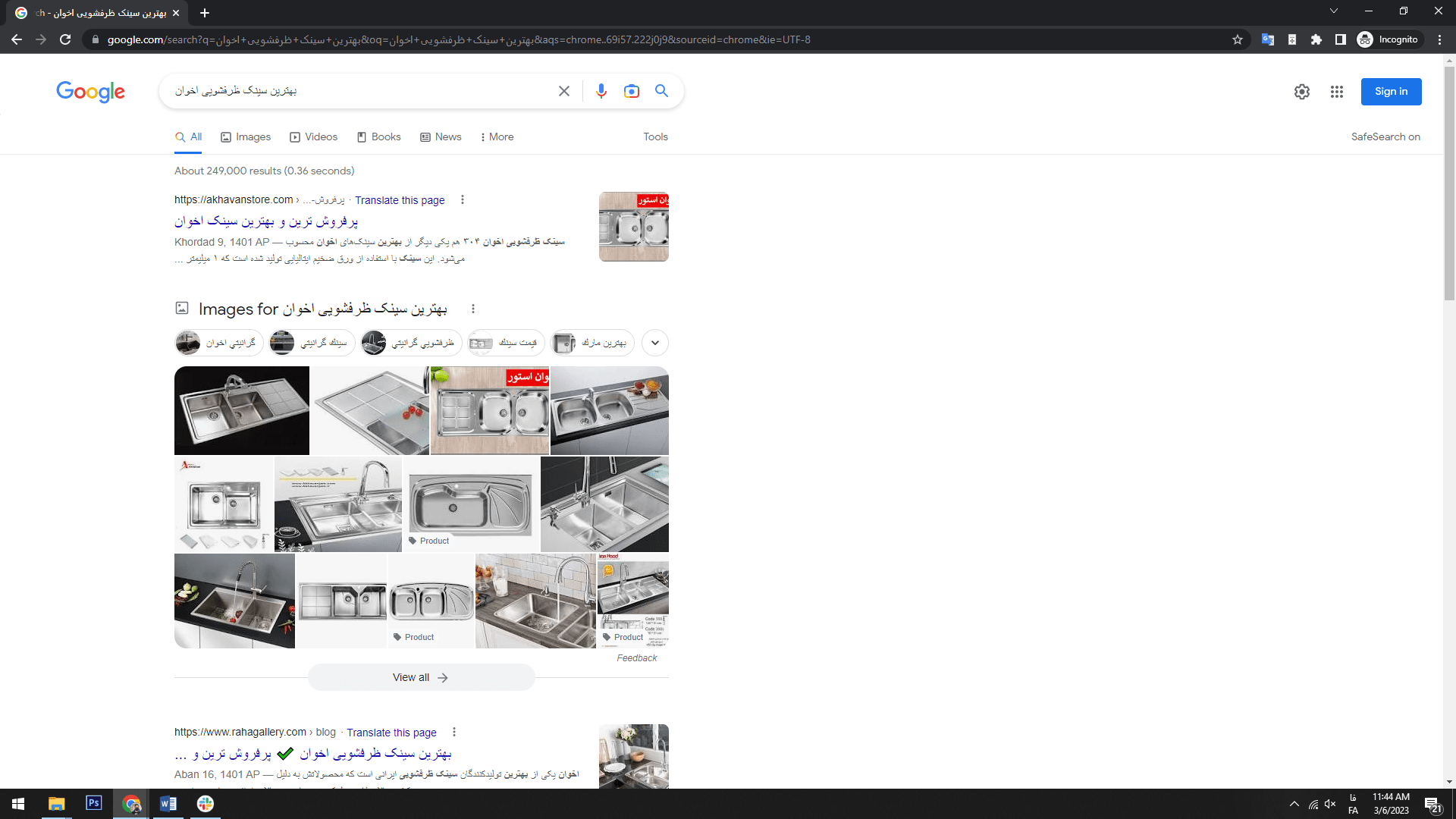Select the بهترین مارک image filter chip
Viewport: 1456px width, 819px height.
[592, 343]
